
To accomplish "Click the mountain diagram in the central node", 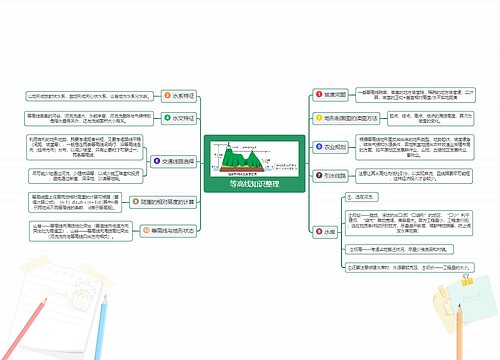I will [x=255, y=159].
